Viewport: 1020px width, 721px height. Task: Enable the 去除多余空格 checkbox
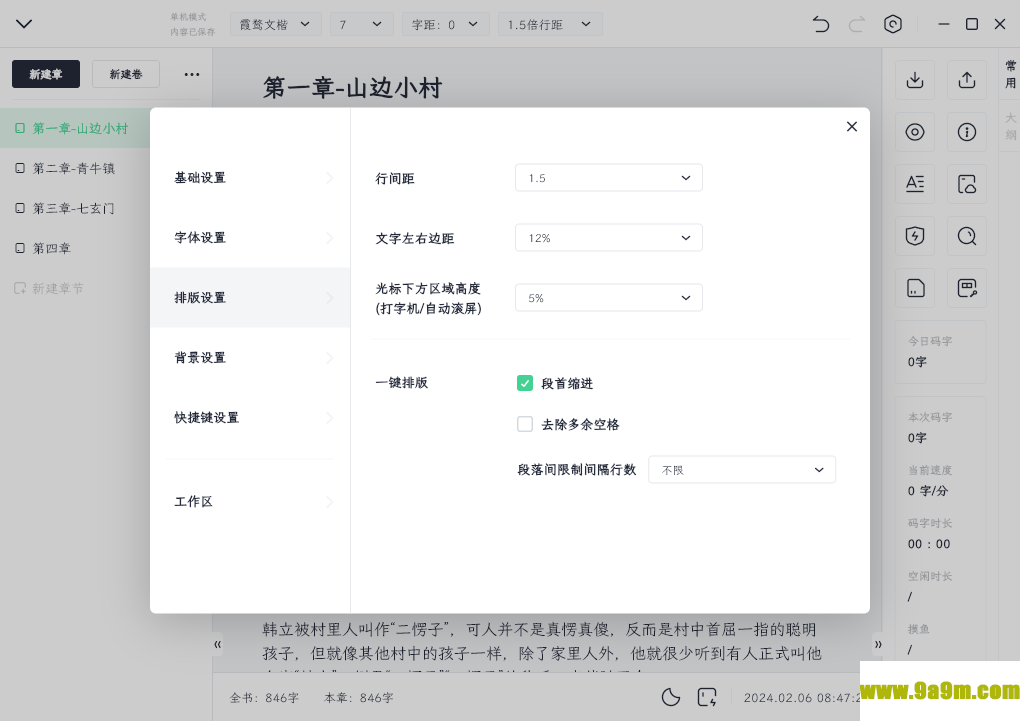coord(525,424)
